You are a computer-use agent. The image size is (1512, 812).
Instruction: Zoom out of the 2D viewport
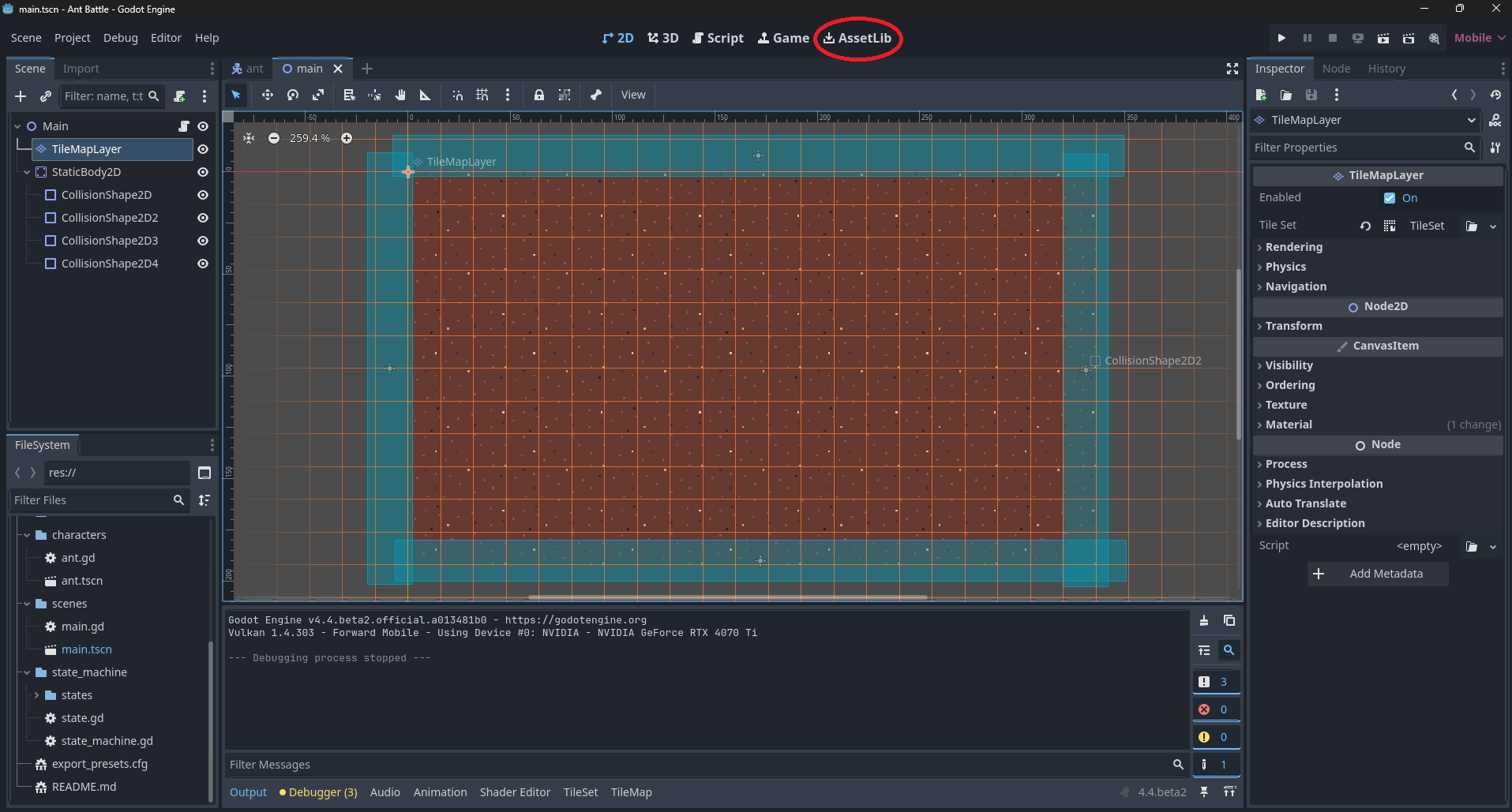tap(274, 138)
